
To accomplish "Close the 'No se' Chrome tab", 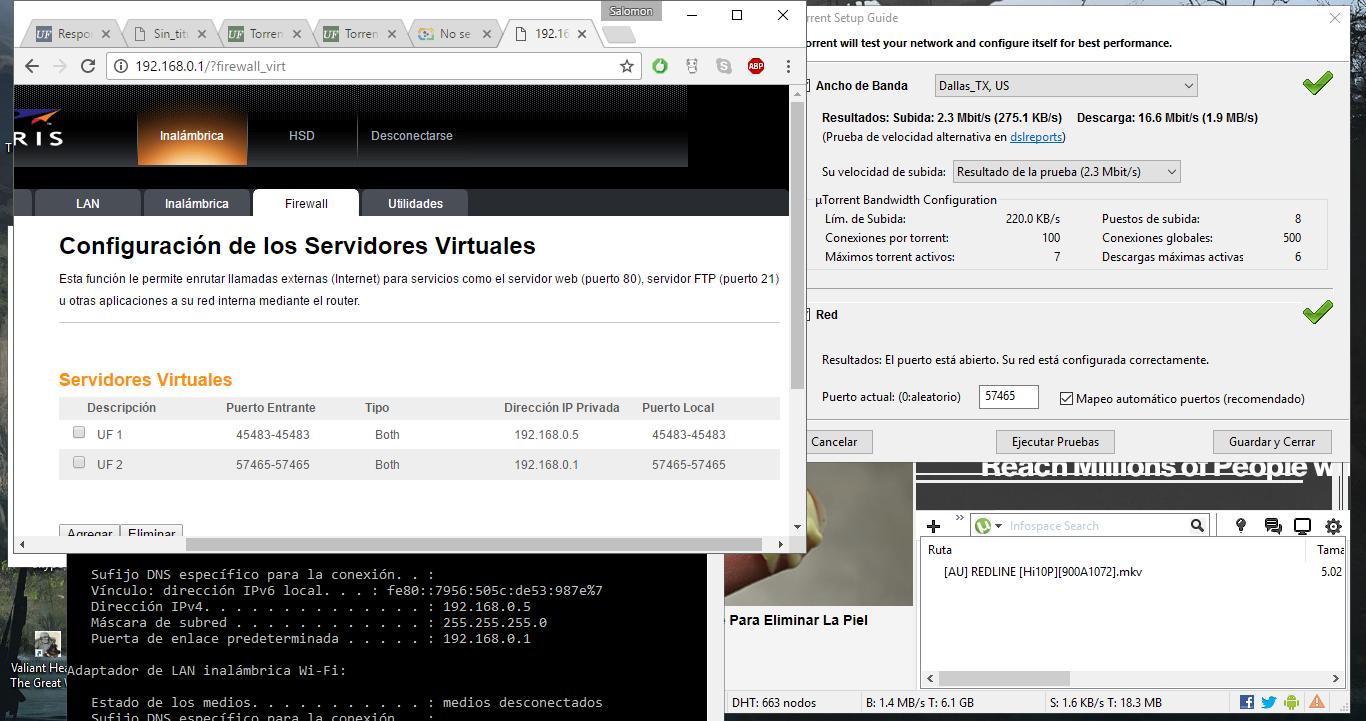I will [x=488, y=34].
